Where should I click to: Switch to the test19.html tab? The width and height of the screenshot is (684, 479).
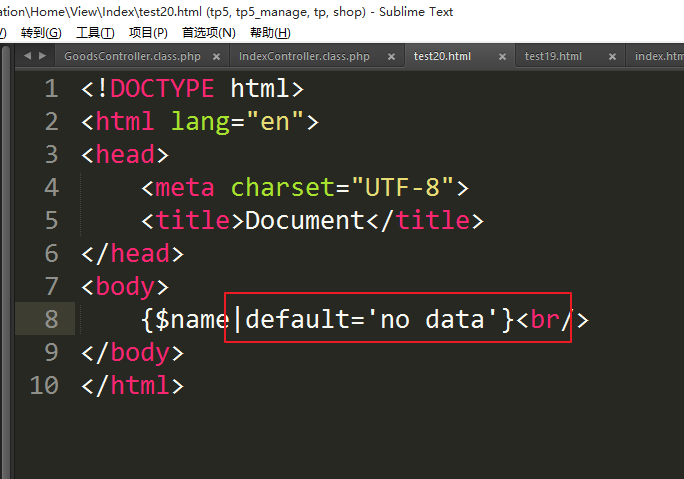tap(553, 57)
